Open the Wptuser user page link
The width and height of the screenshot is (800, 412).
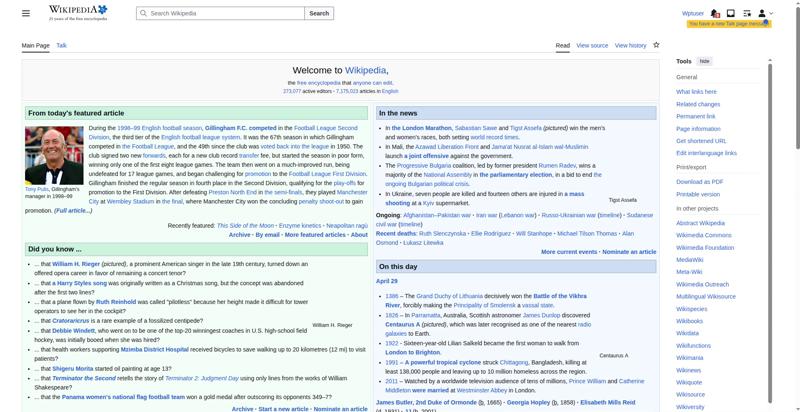point(692,13)
